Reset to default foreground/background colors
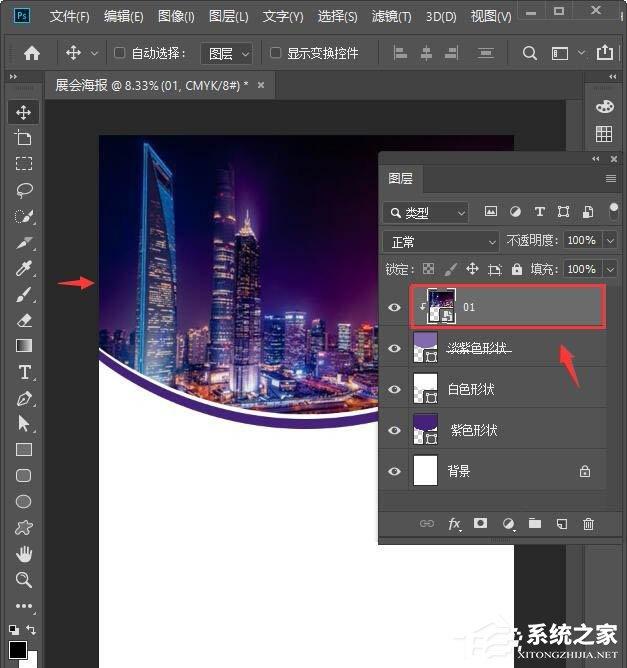627x668 pixels. click(x=14, y=629)
